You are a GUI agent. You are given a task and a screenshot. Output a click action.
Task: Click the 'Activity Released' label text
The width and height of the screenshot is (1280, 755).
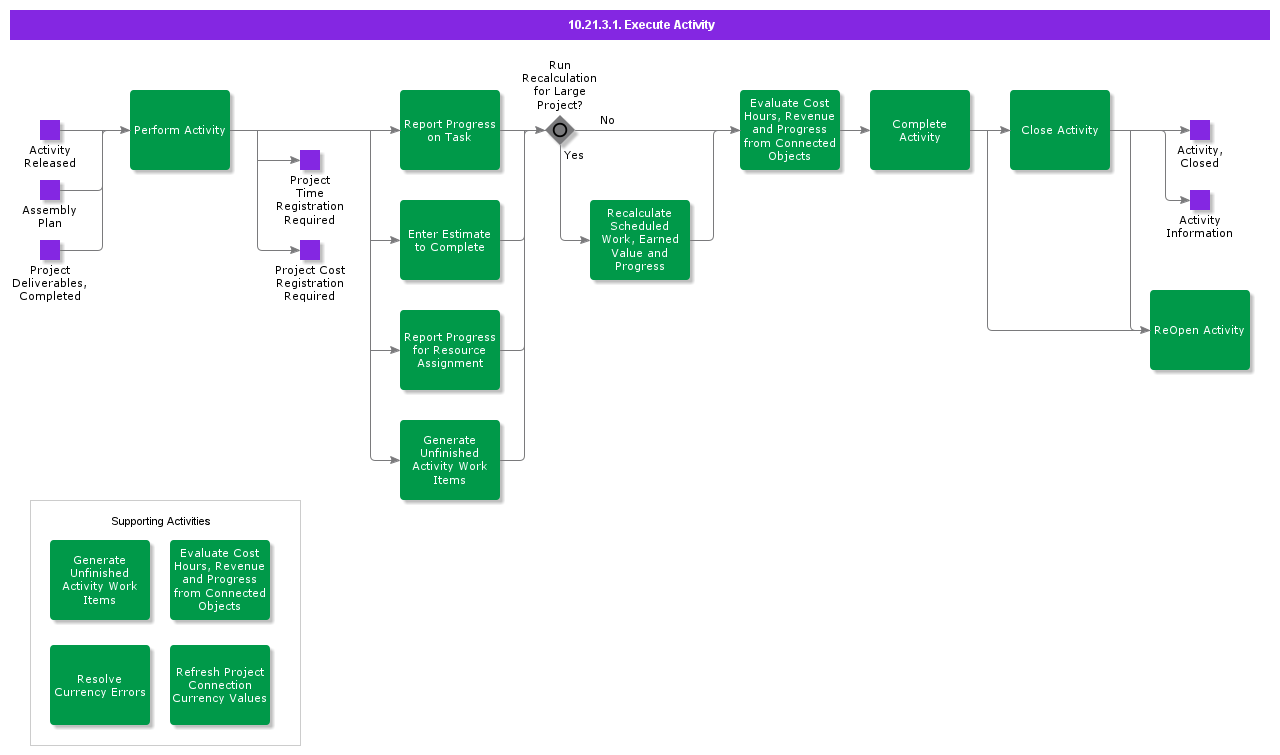click(x=50, y=157)
